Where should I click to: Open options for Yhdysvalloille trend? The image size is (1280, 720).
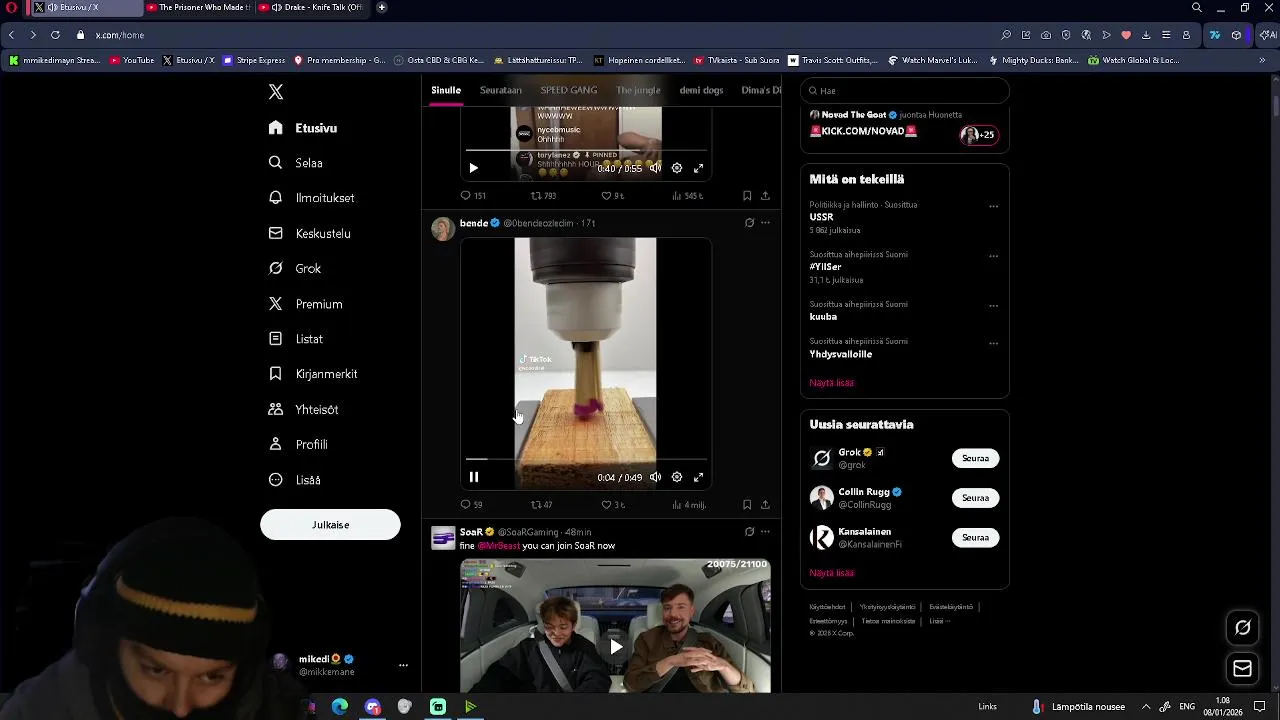click(993, 343)
